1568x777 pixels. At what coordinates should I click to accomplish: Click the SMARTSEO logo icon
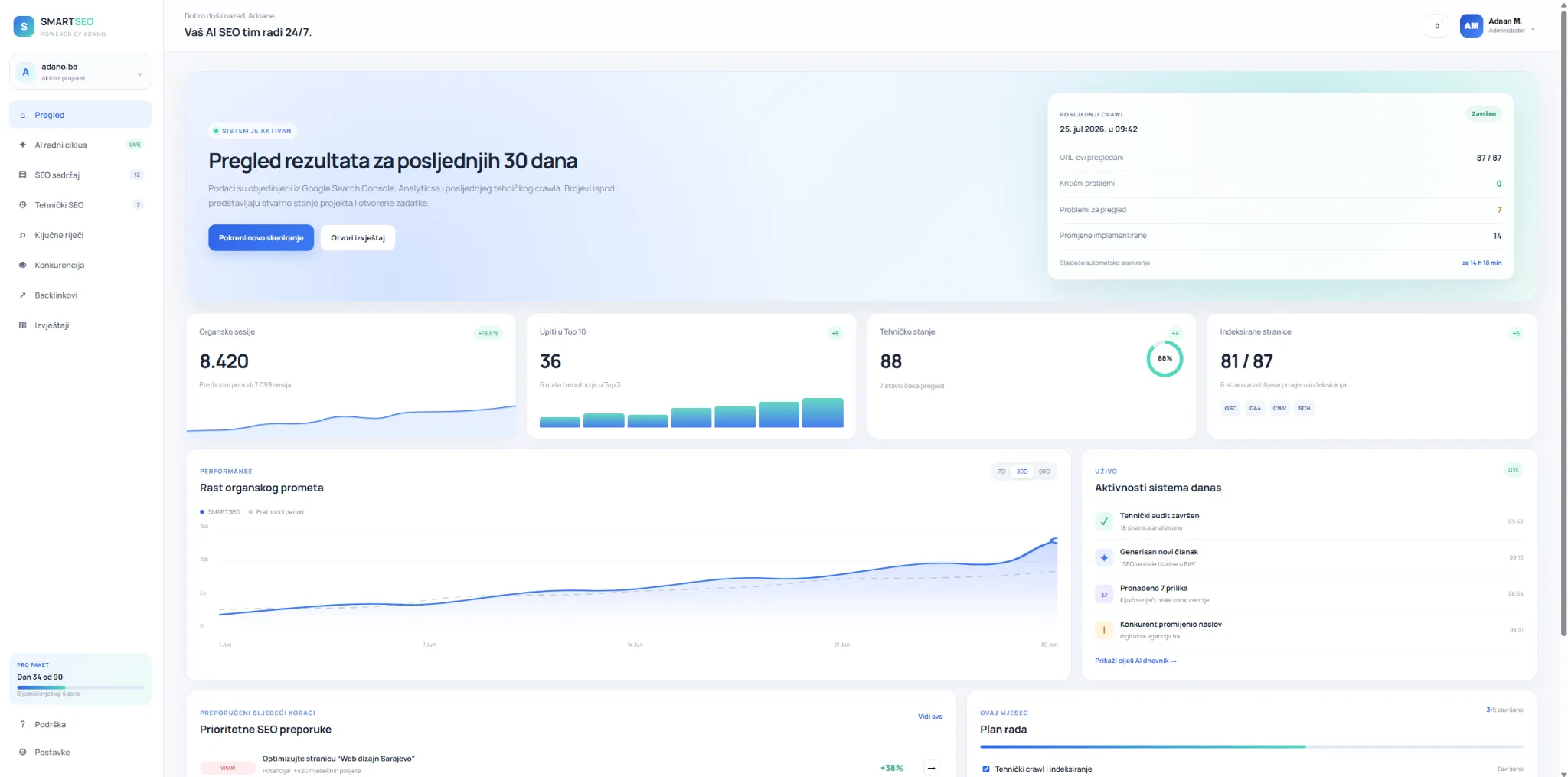24,26
